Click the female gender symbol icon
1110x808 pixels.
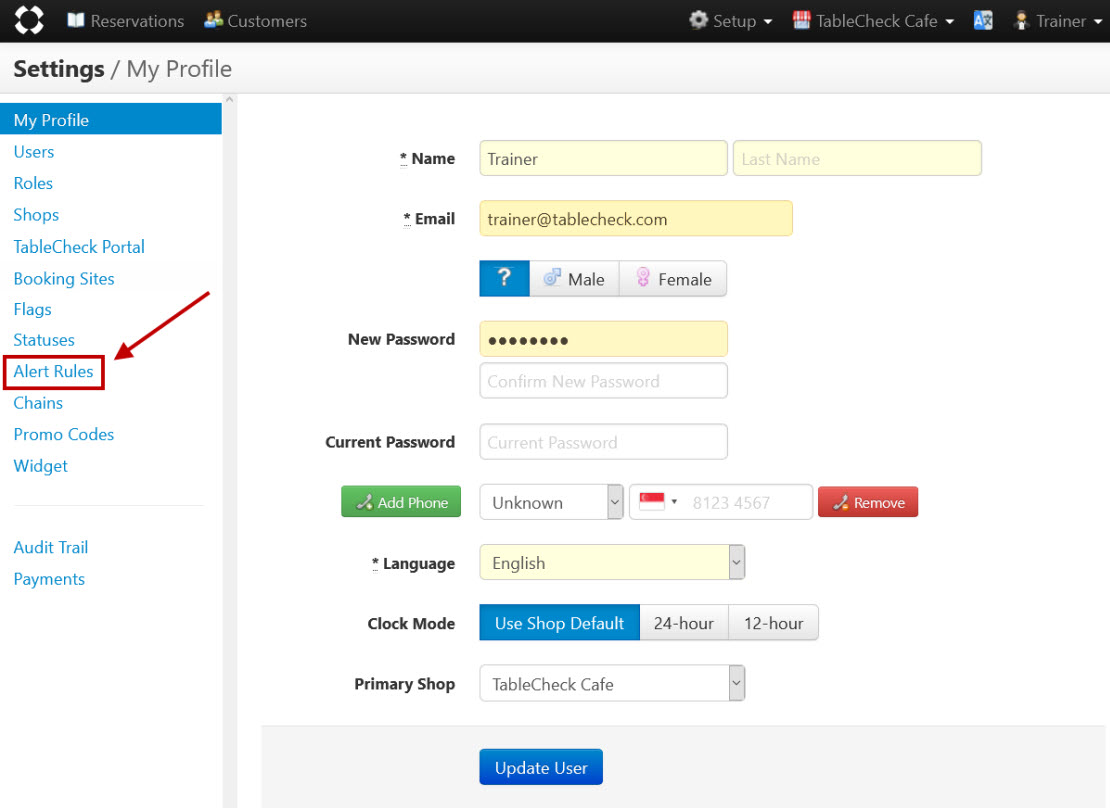[643, 278]
